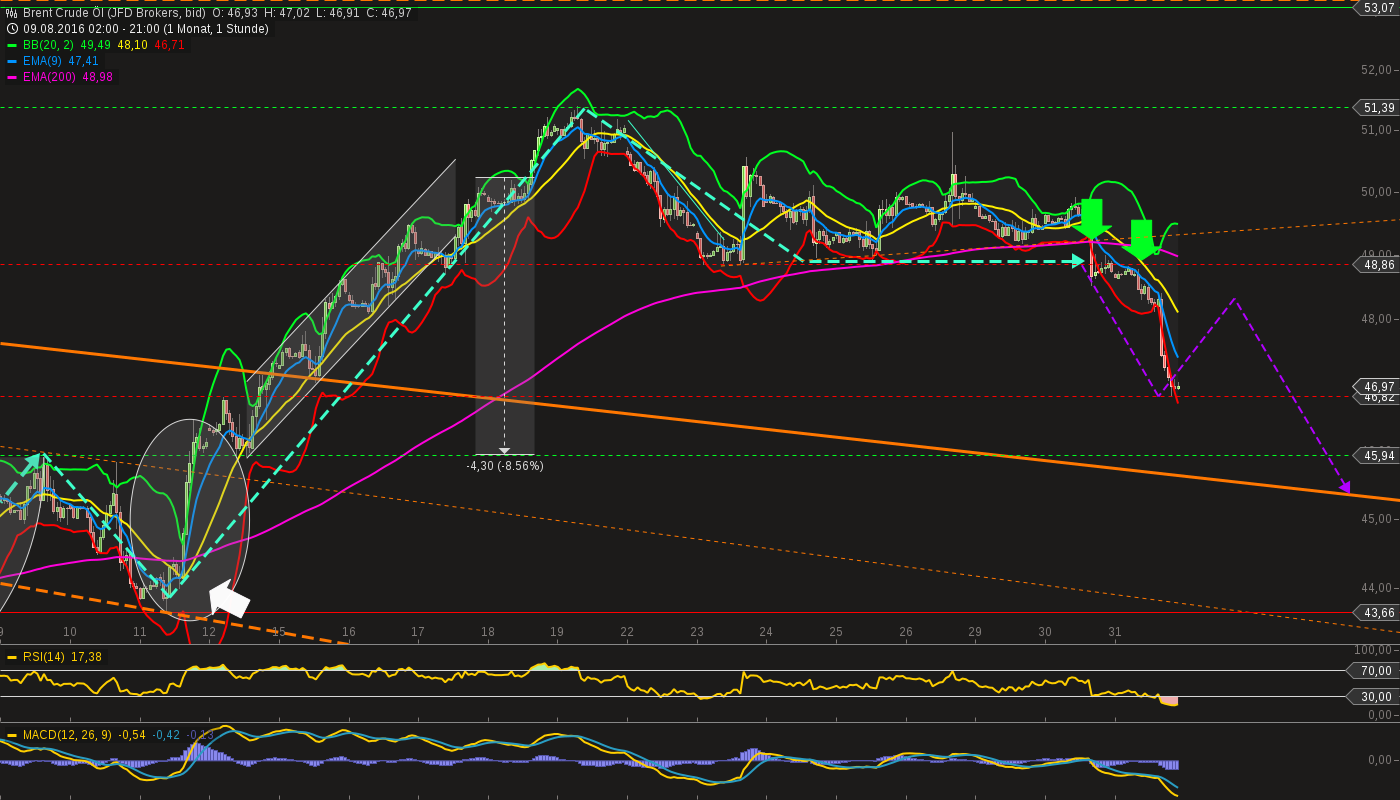Click the date label '29' on the time axis
The height and width of the screenshot is (800, 1400).
coord(975,632)
